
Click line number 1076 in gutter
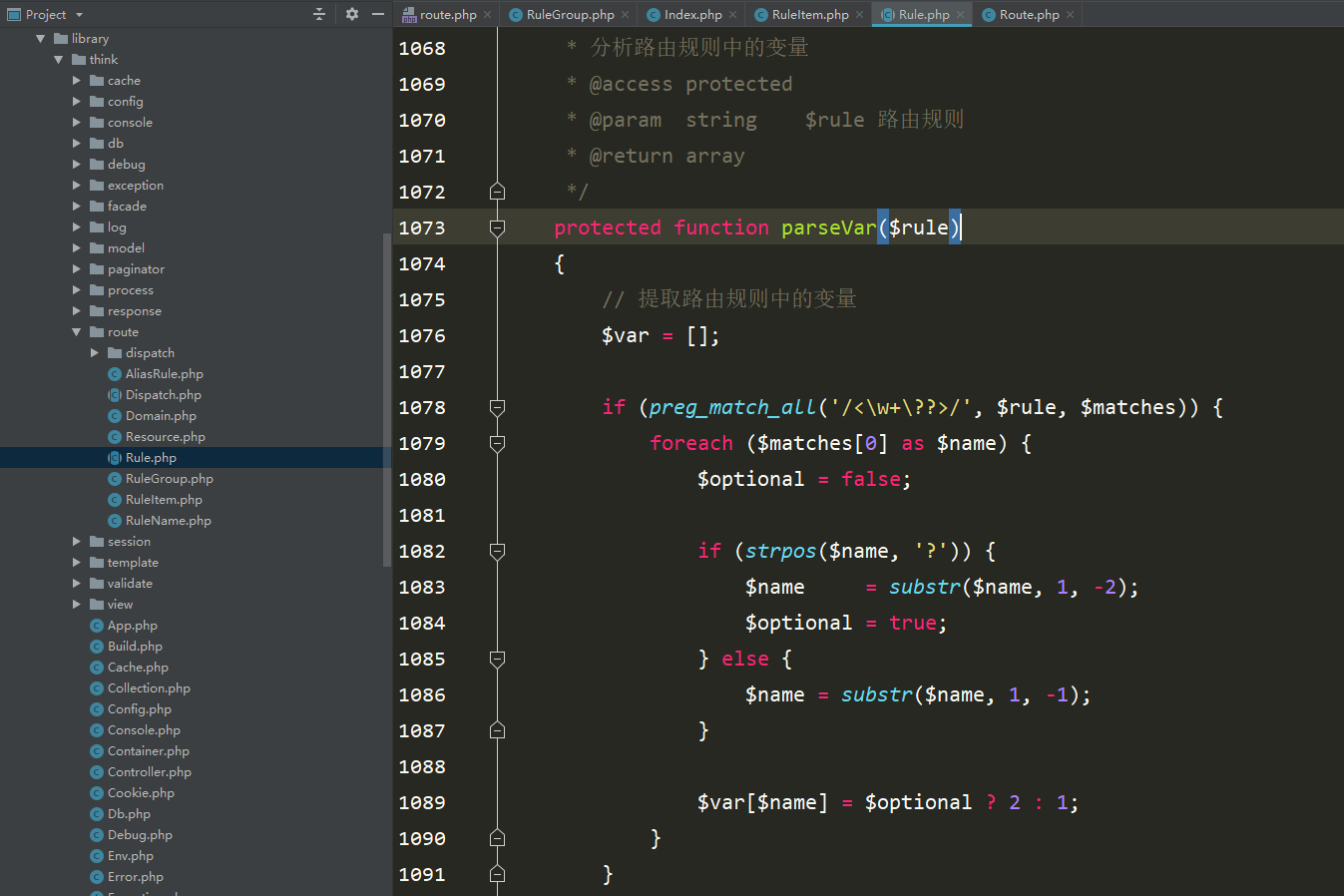coord(422,336)
